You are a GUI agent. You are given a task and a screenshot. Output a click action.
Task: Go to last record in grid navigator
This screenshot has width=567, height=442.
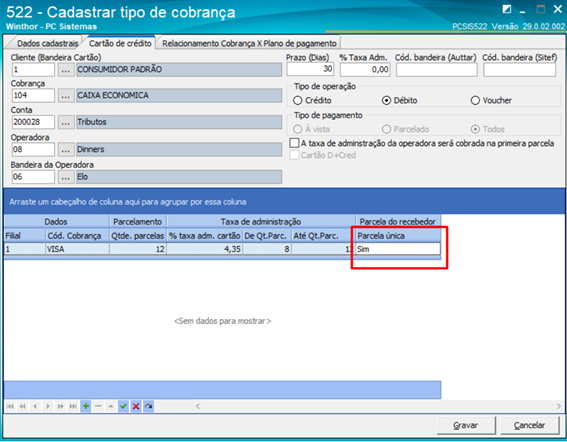[73, 407]
